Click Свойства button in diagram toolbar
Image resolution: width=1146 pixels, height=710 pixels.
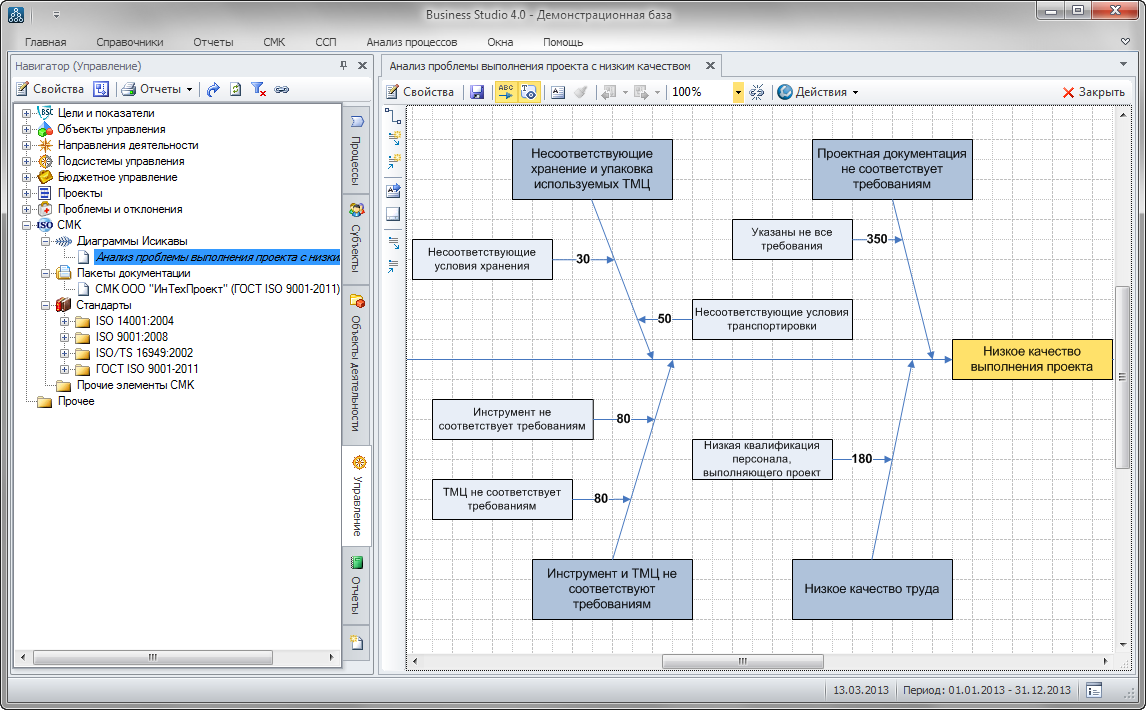click(420, 92)
